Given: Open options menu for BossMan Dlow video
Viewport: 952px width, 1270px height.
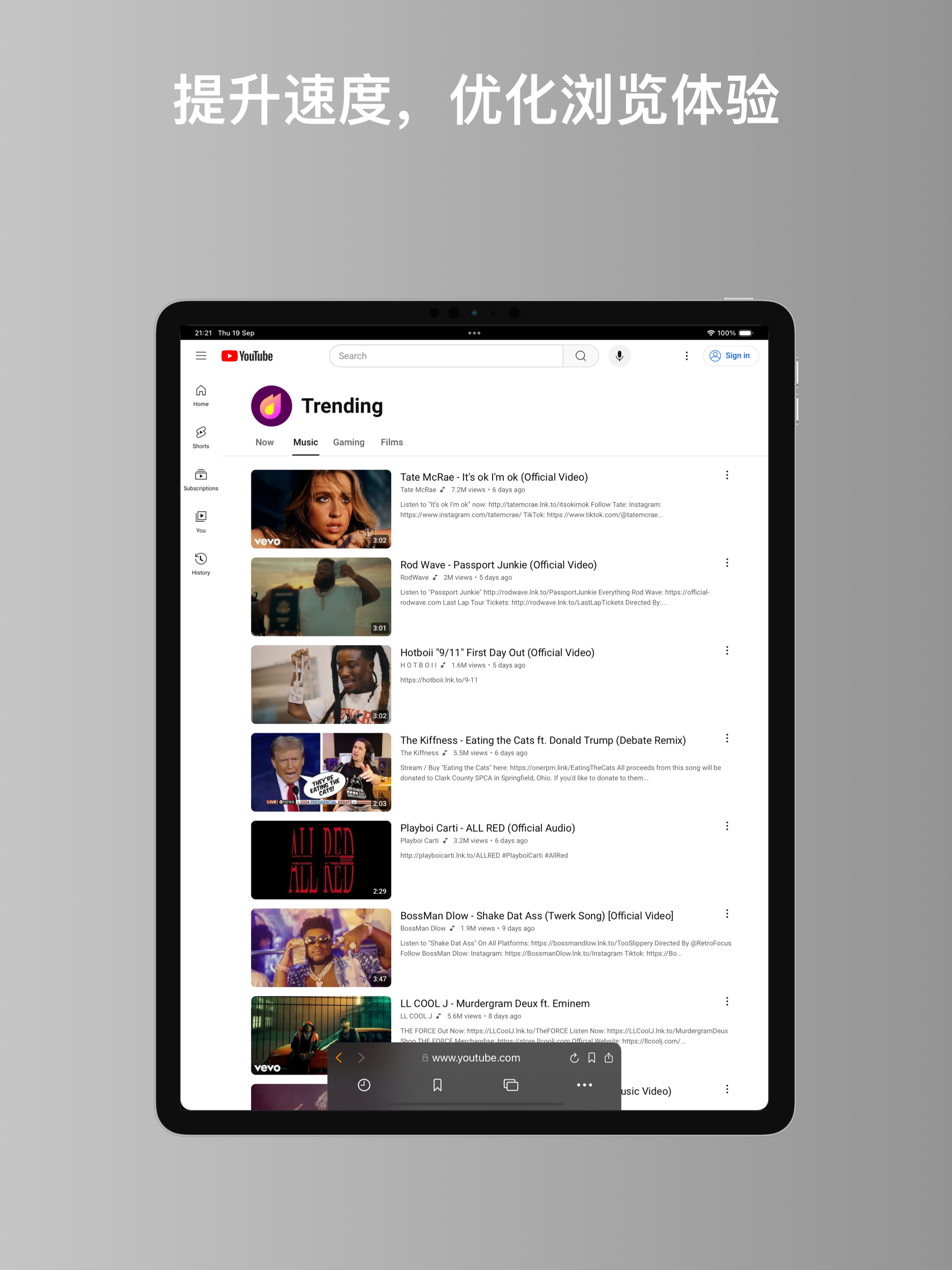Looking at the screenshot, I should 727,914.
